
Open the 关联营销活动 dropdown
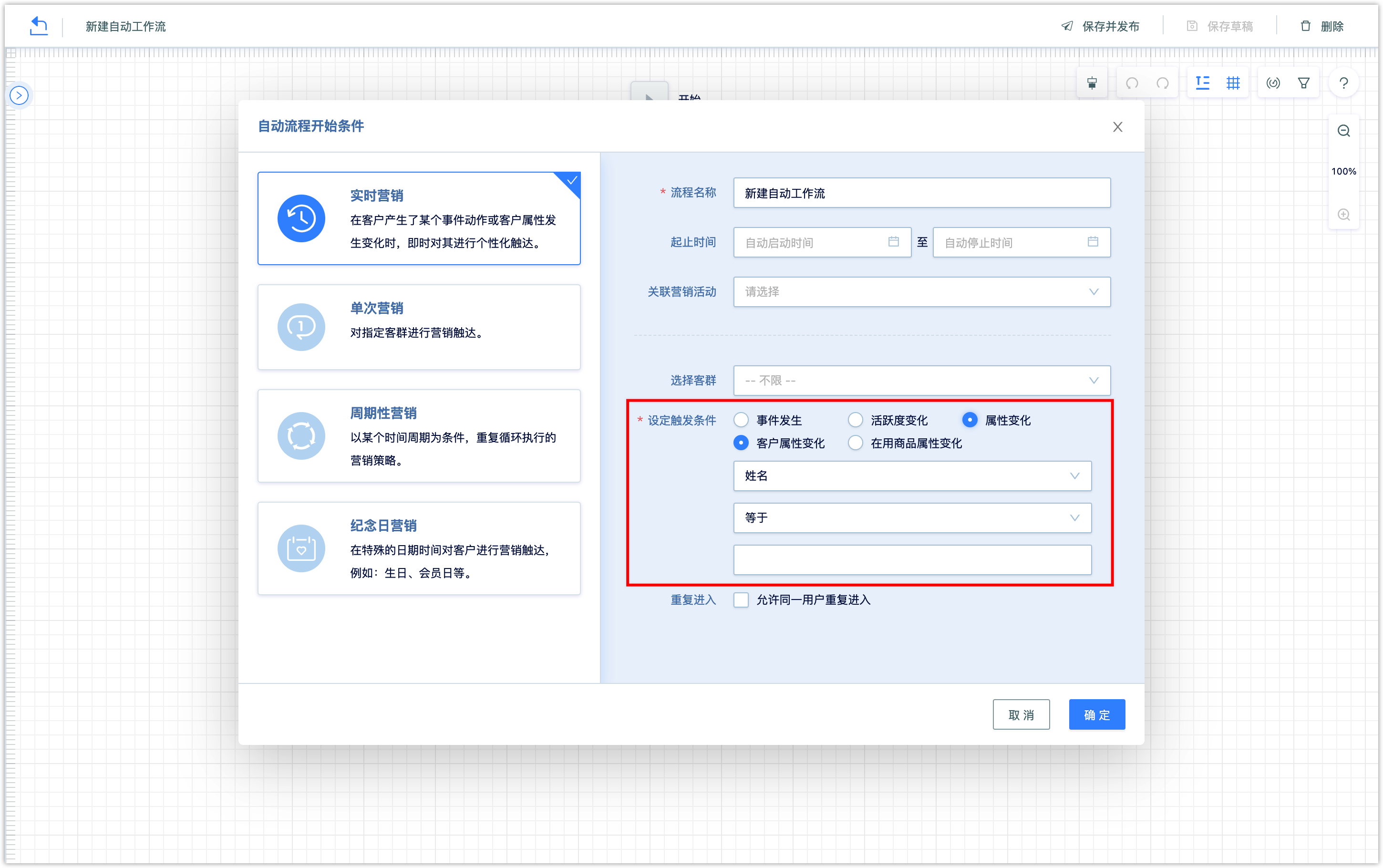click(922, 291)
